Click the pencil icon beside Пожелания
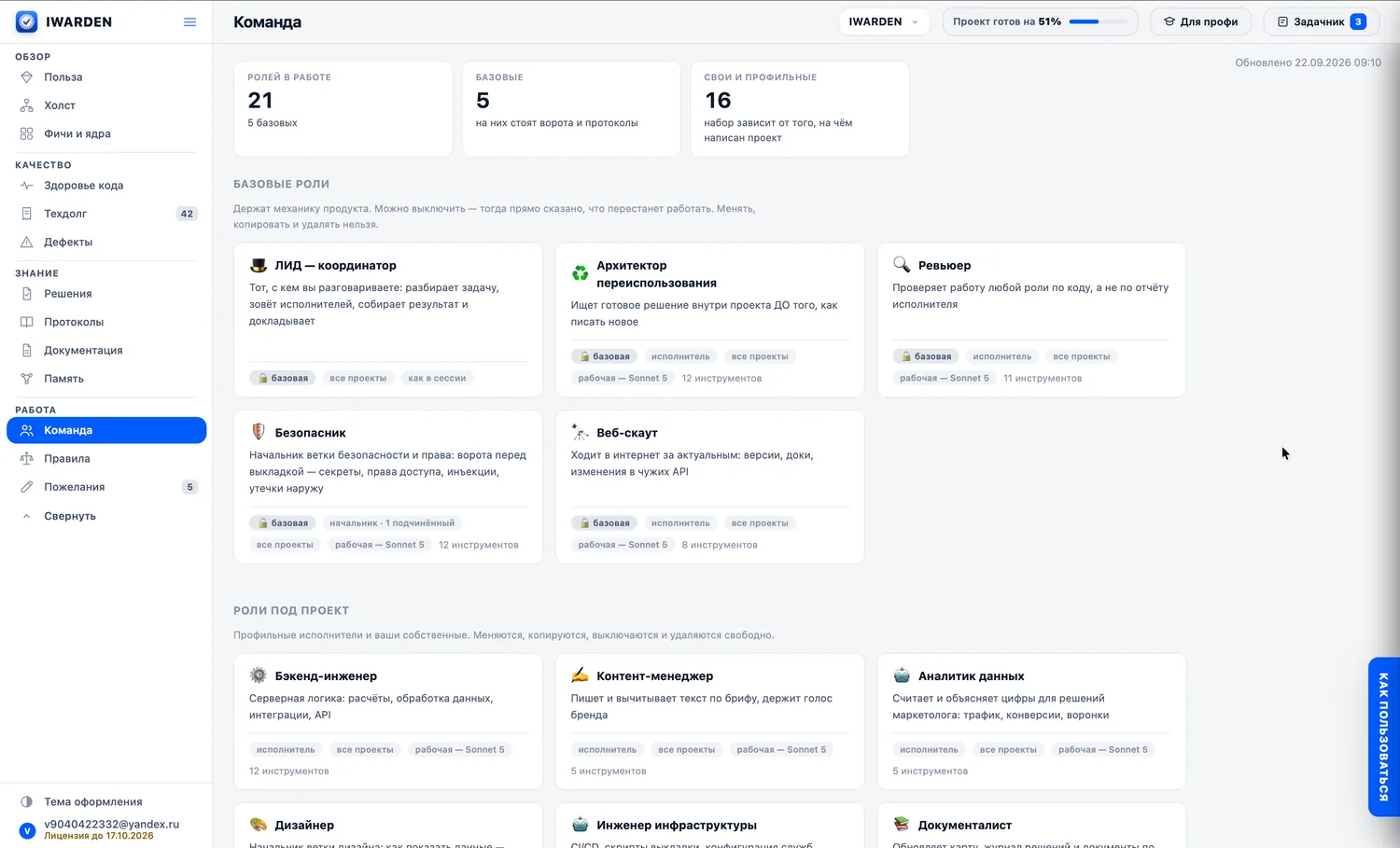Viewport: 1400px width, 848px height. point(27,487)
